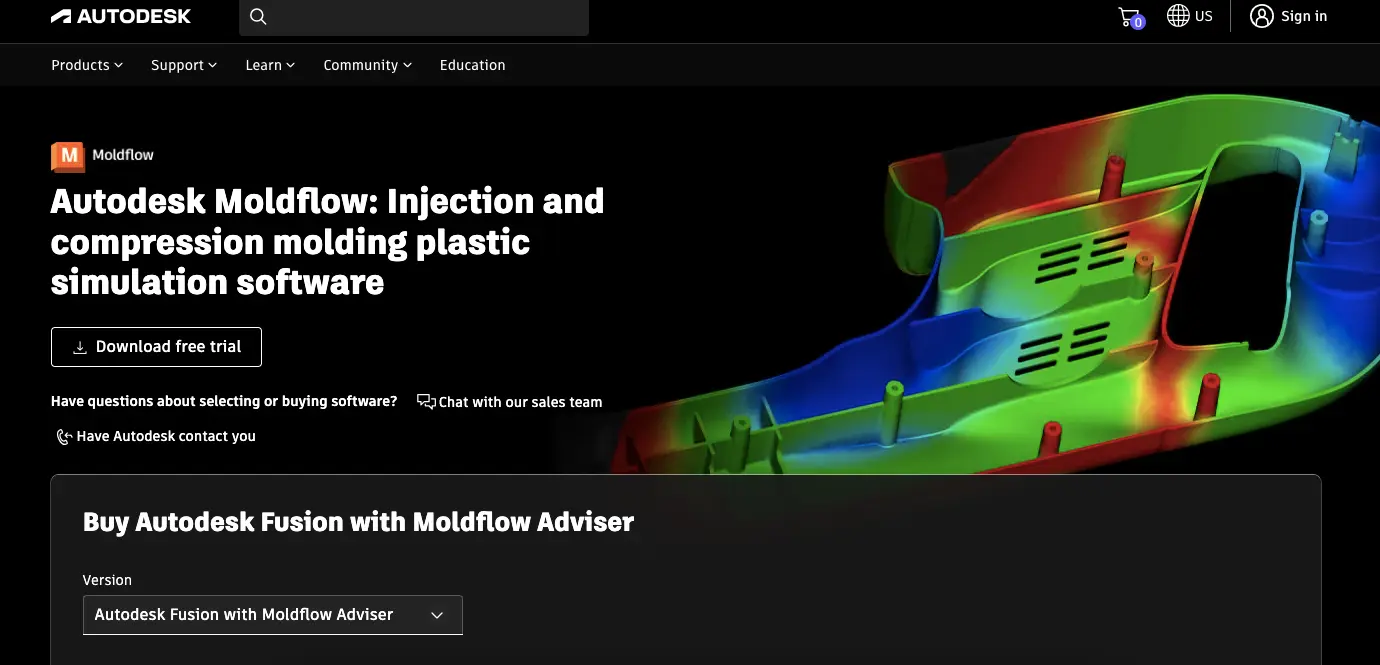This screenshot has height=665, width=1380.
Task: Select the Education menu item
Action: [472, 65]
